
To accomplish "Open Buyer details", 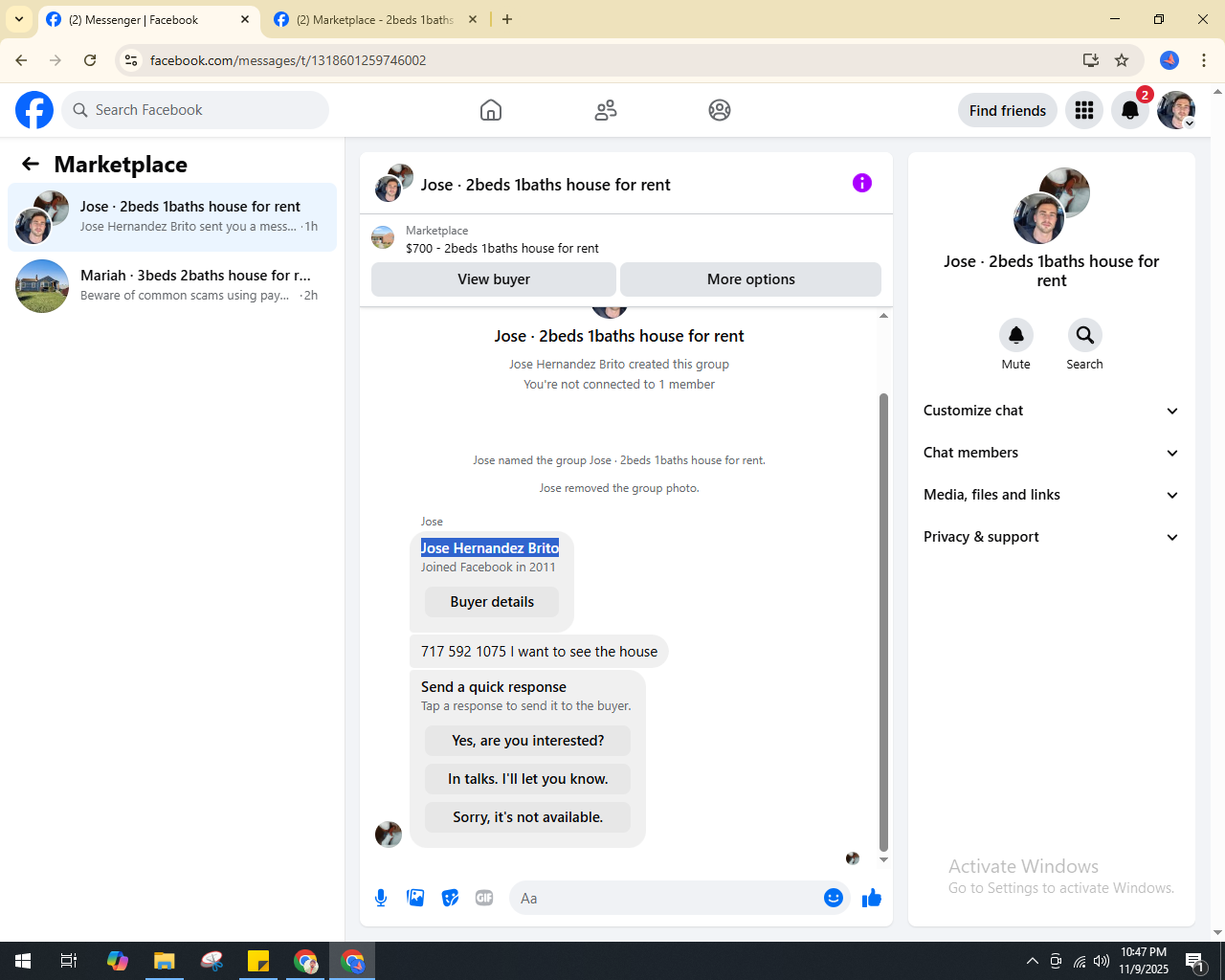I will (x=492, y=602).
